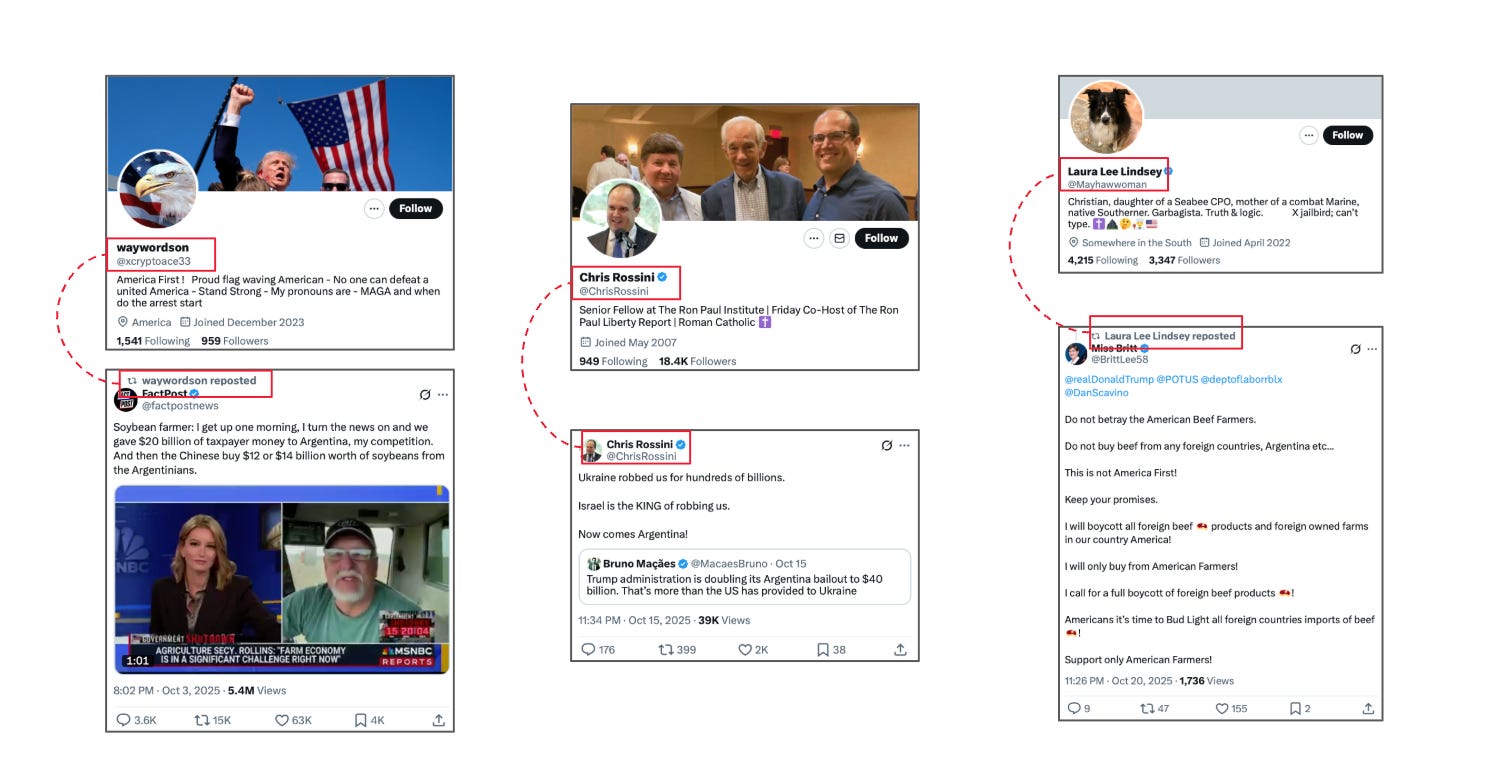This screenshot has height=762, width=1488.
Task: Like Chris Rossini post with 2K likes
Action: 753,650
